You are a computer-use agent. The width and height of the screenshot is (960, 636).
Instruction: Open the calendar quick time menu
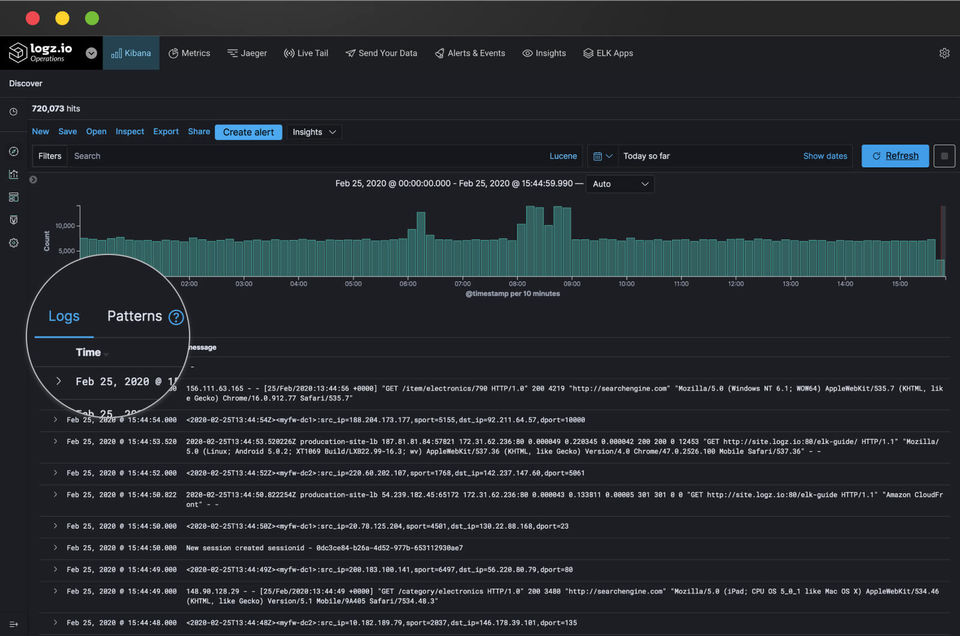tap(602, 156)
